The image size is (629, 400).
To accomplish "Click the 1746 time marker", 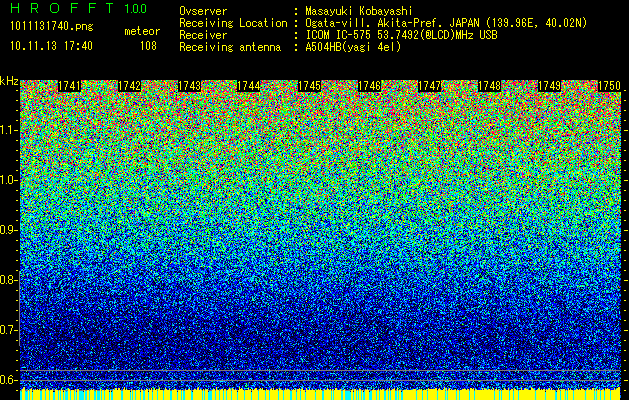I will pyautogui.click(x=369, y=86).
